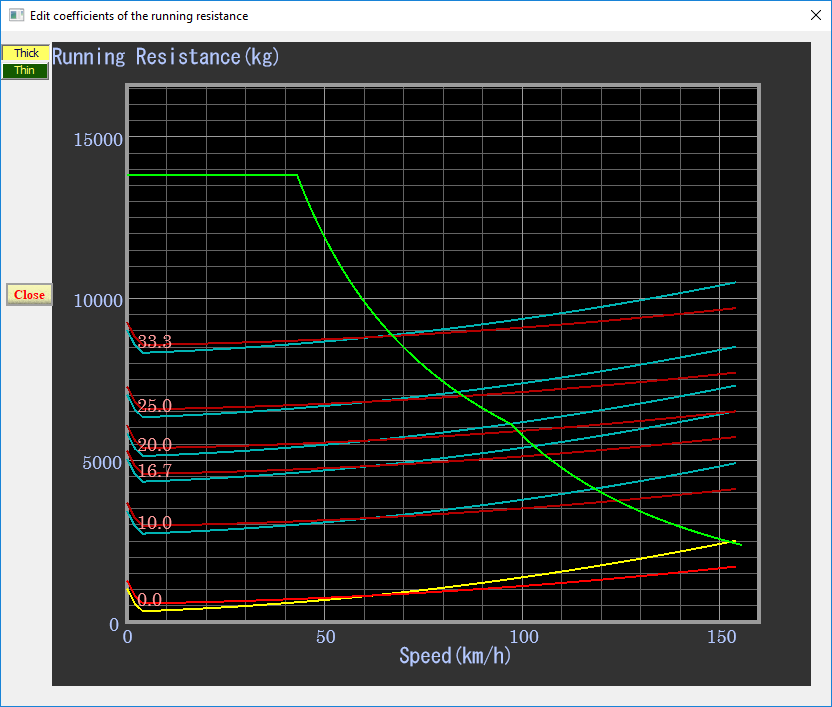Click the 100 speed axis value

tap(524, 637)
